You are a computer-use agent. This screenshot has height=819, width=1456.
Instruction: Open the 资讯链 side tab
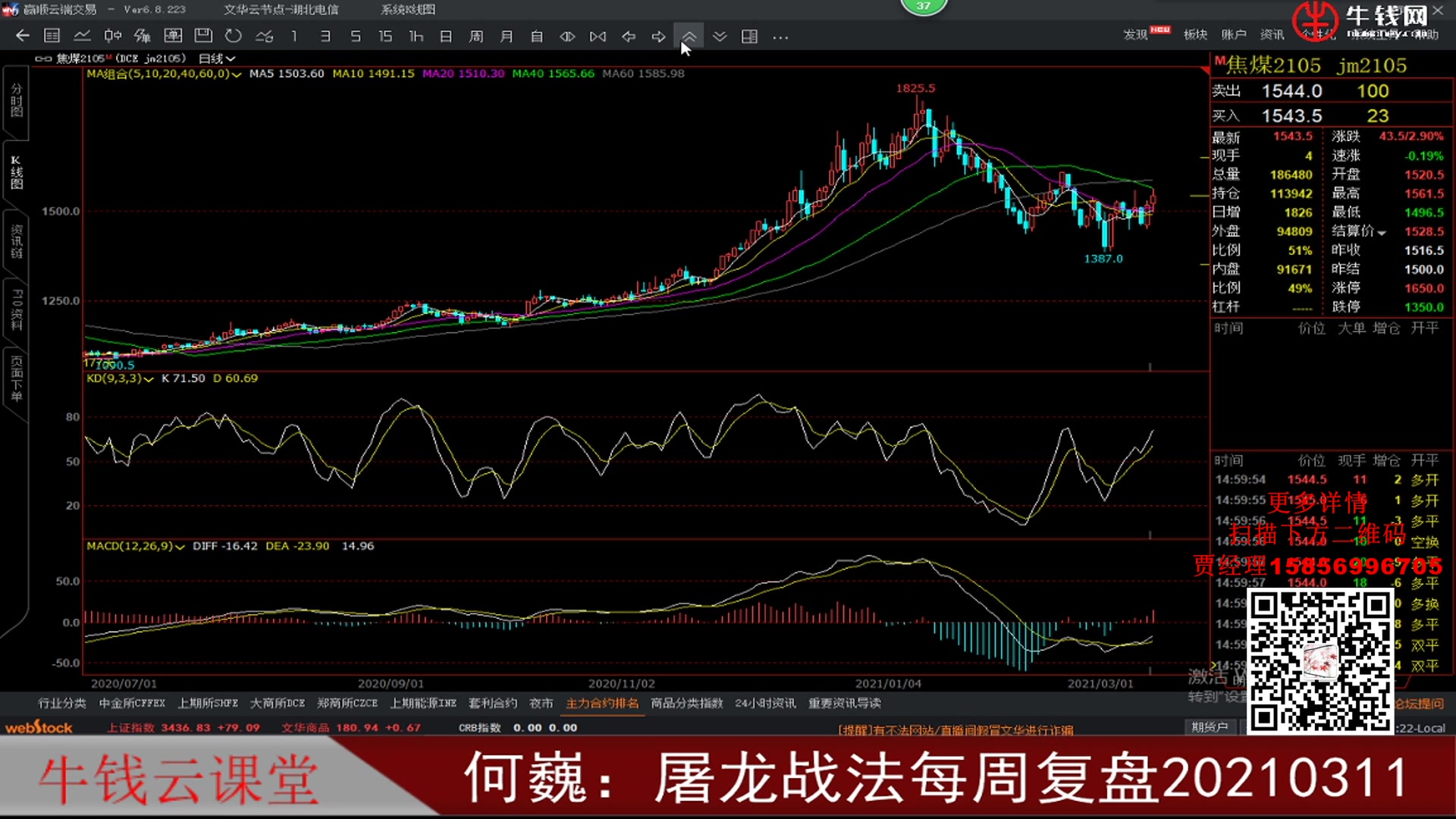(x=16, y=241)
